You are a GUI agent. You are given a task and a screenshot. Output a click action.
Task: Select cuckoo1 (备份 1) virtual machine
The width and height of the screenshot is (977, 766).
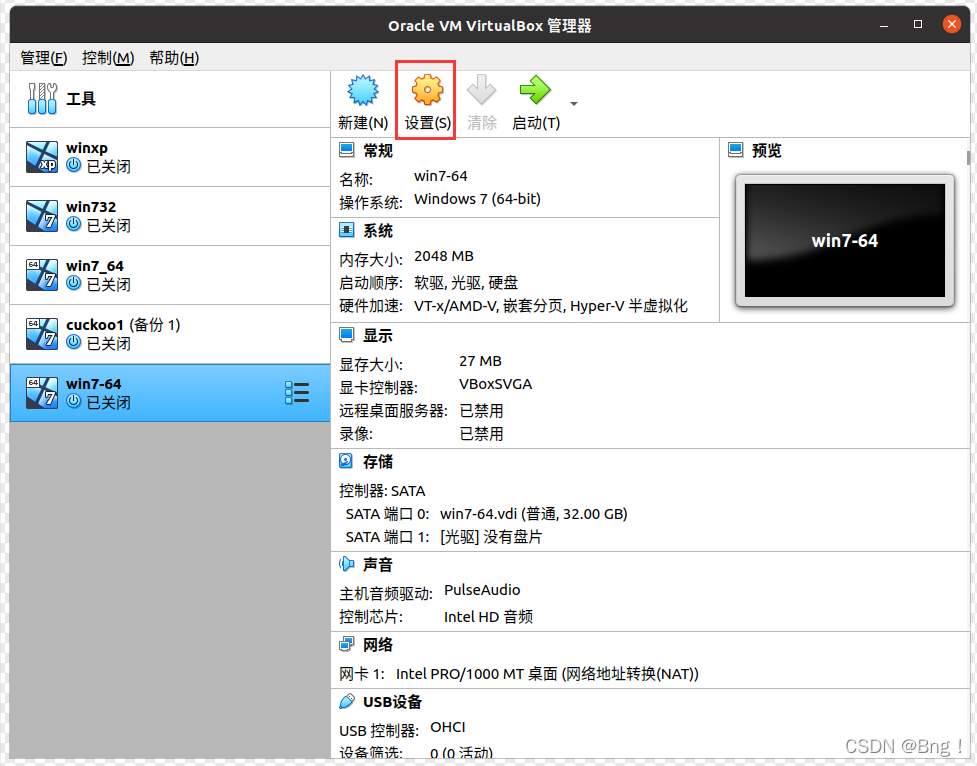click(170, 334)
